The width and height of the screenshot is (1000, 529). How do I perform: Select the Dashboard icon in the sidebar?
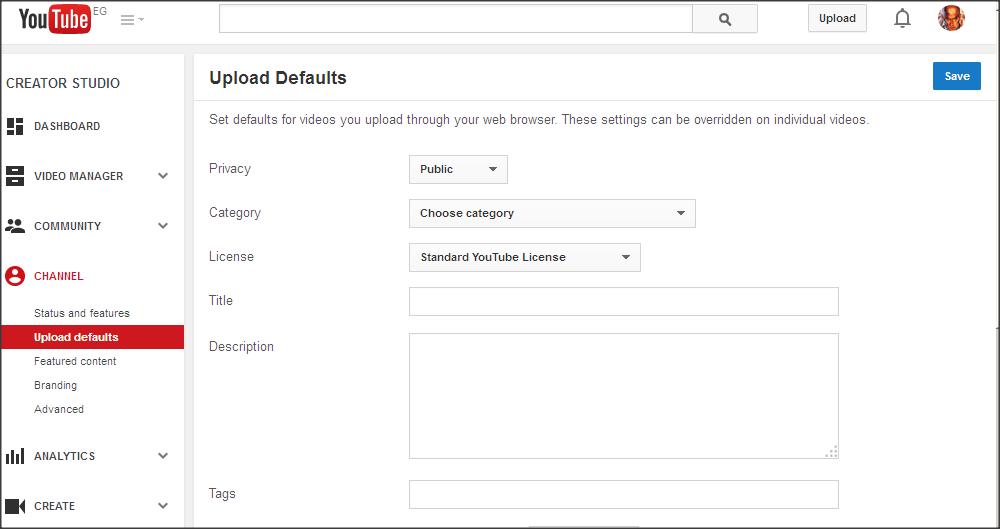click(15, 126)
